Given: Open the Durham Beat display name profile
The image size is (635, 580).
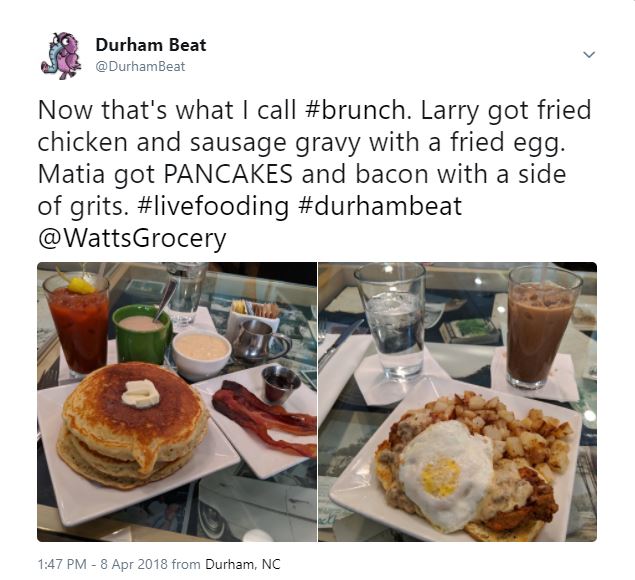Looking at the screenshot, I should [x=151, y=45].
